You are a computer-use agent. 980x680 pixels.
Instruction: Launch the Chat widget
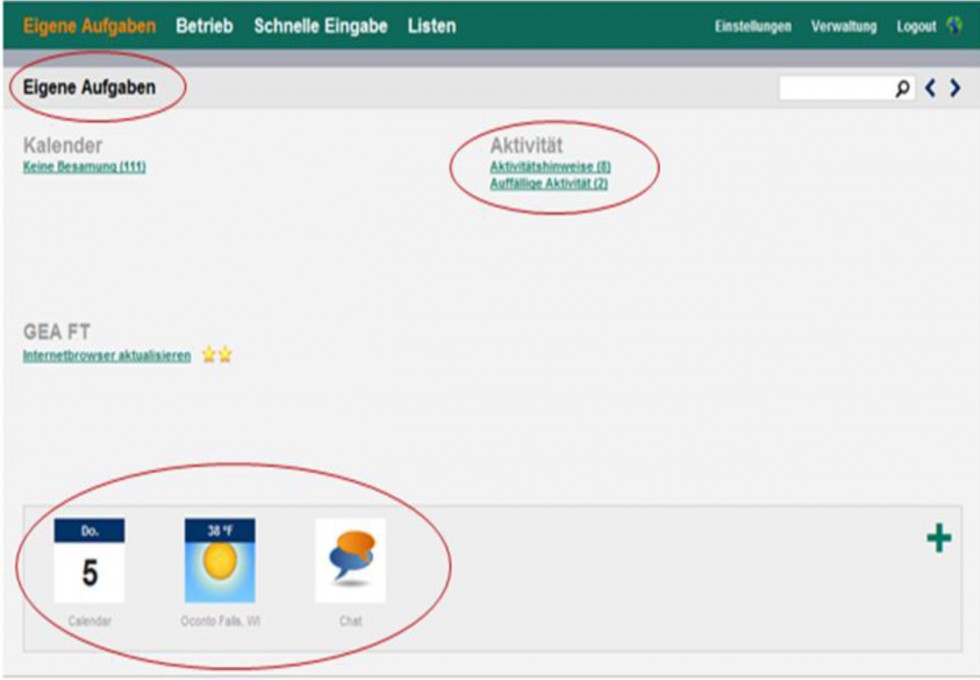tap(350, 561)
